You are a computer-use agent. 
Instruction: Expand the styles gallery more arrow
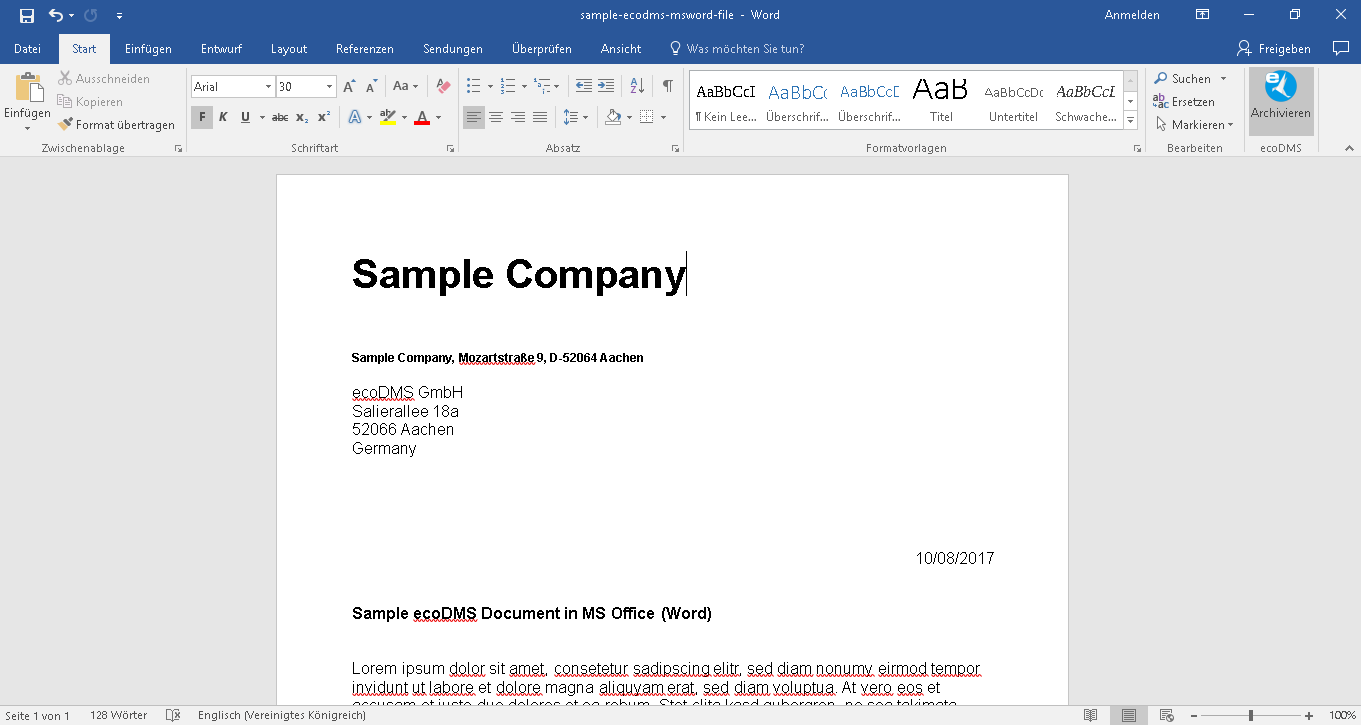click(1131, 120)
